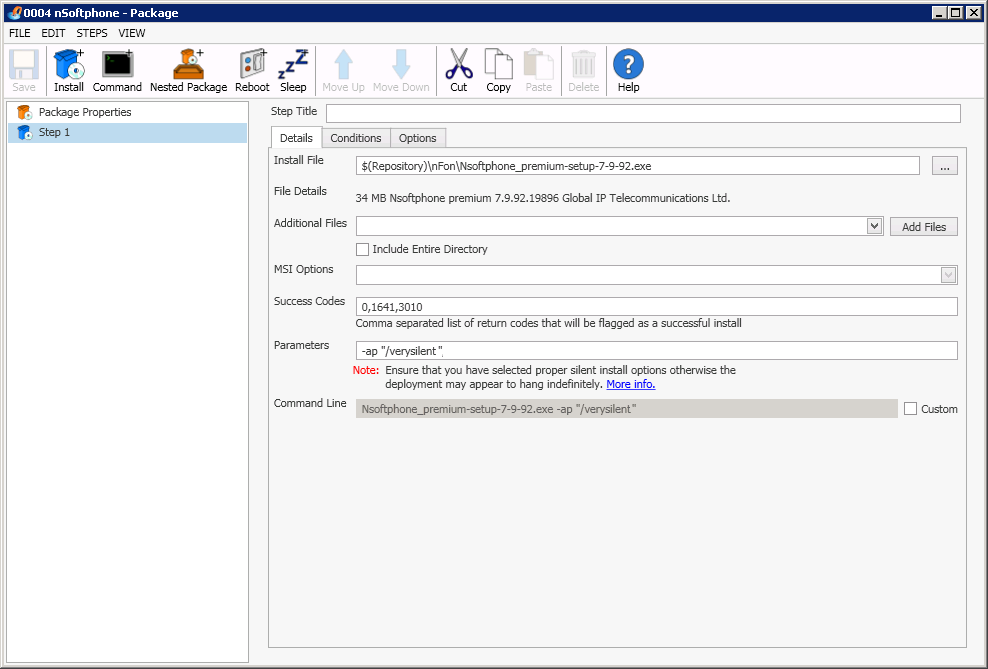This screenshot has width=988, height=669.
Task: Browse for install file with ellipsis button
Action: 945,166
